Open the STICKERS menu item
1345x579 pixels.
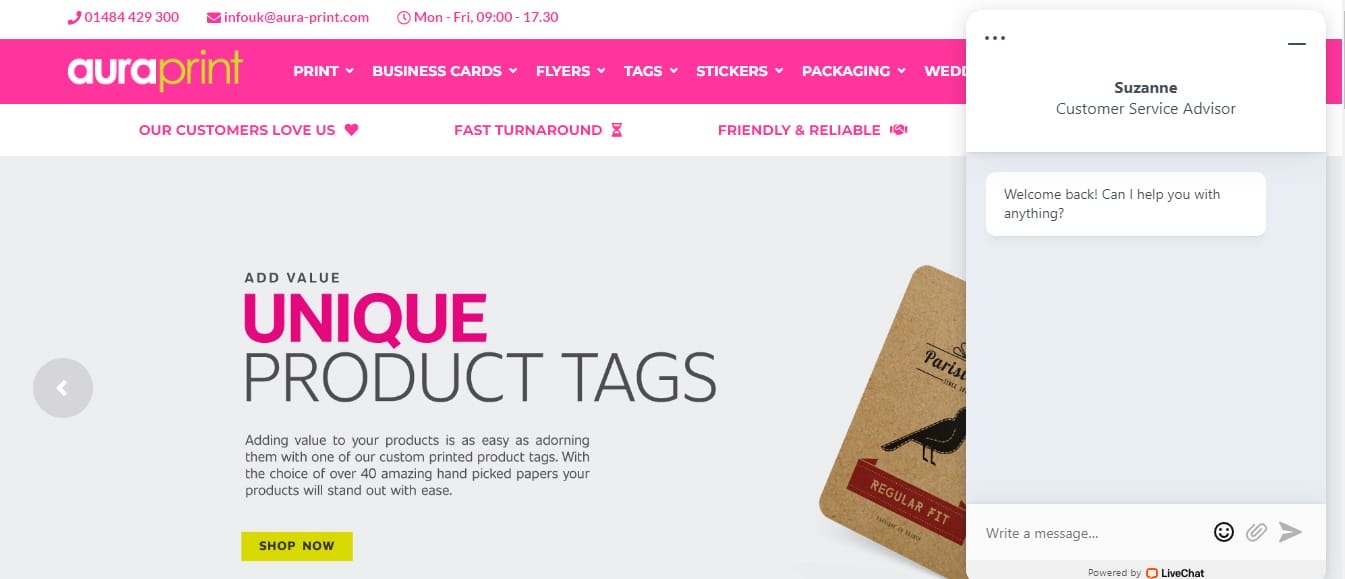point(739,71)
